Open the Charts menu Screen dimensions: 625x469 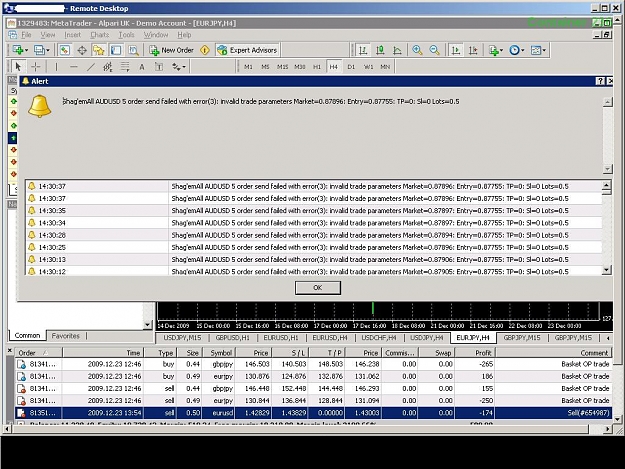point(100,35)
